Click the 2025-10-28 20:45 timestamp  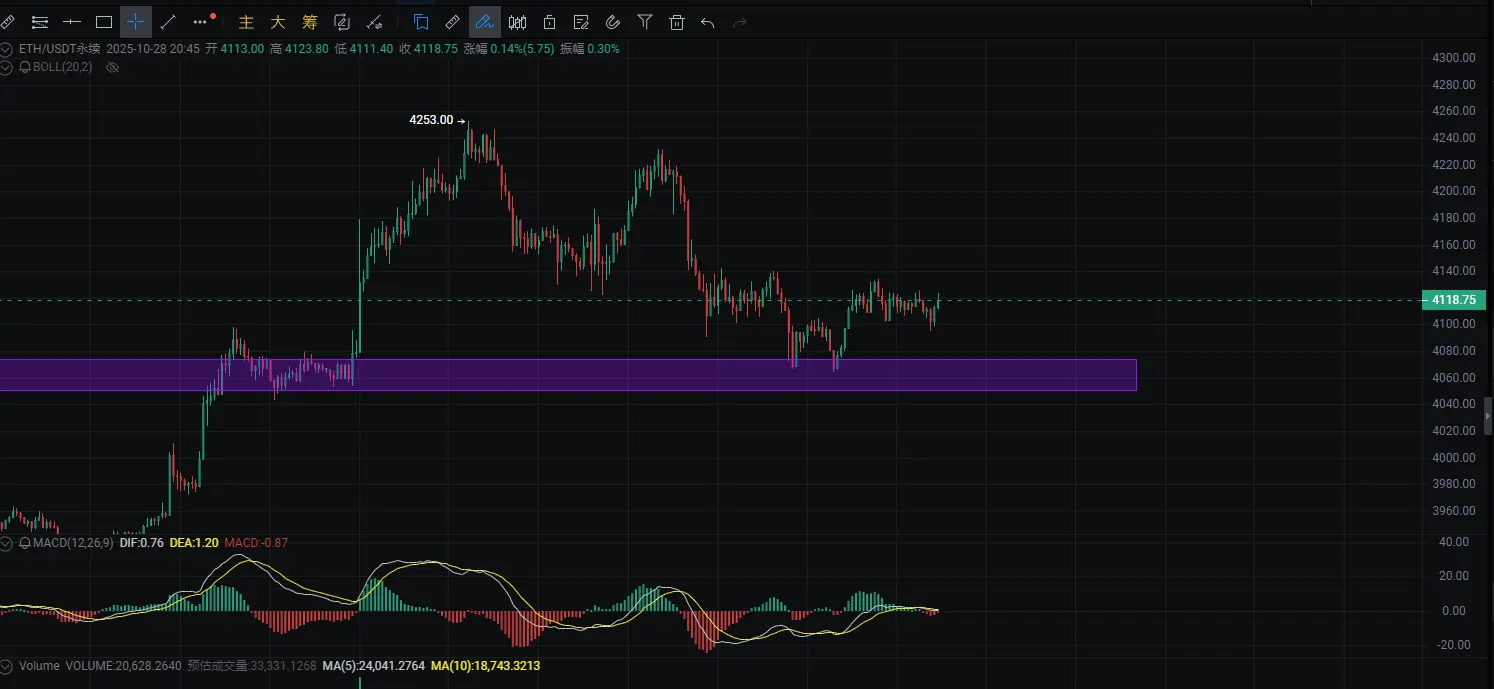pyautogui.click(x=152, y=49)
